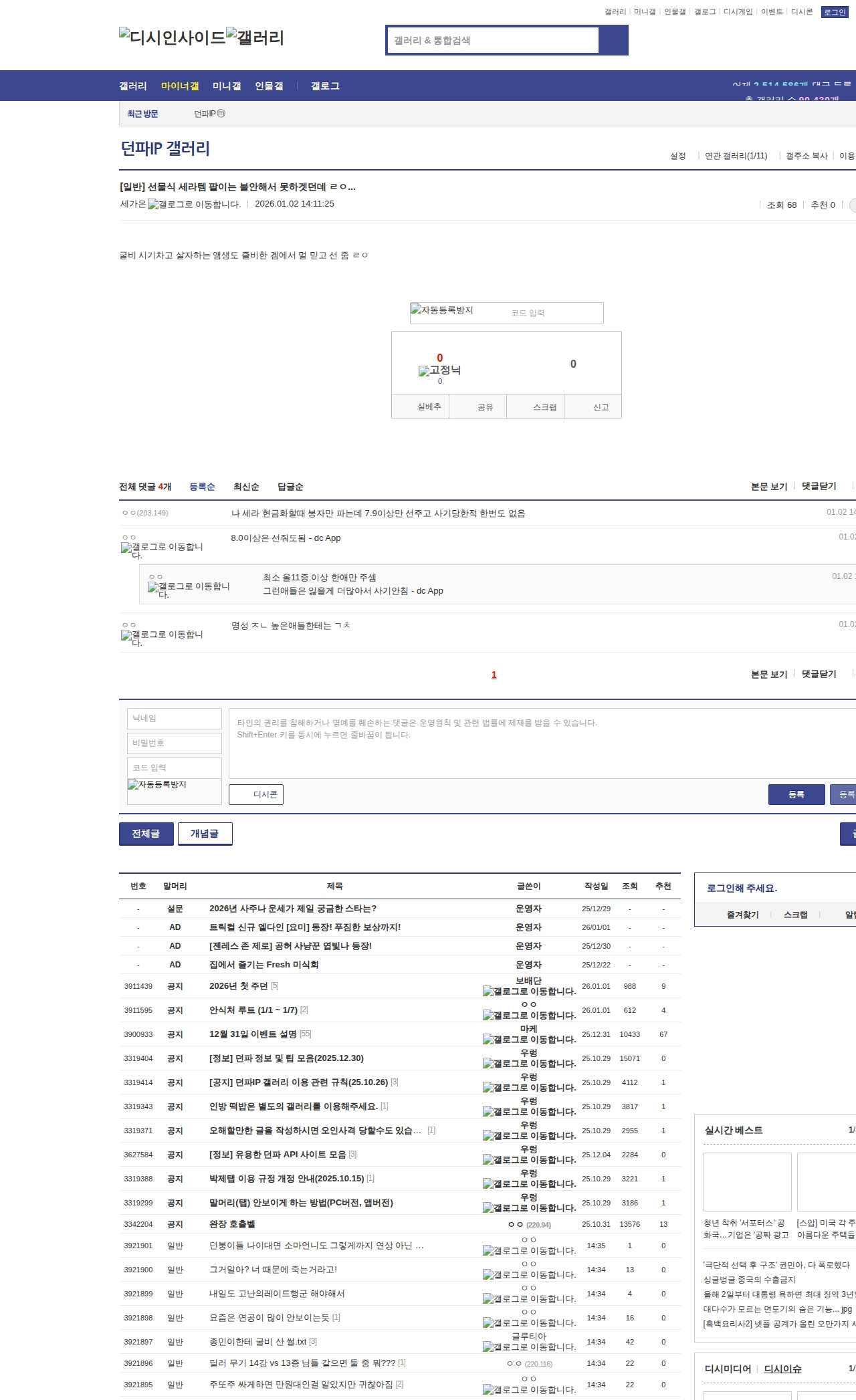Click the 닉네임 input field
The image size is (856, 1400).
(175, 719)
